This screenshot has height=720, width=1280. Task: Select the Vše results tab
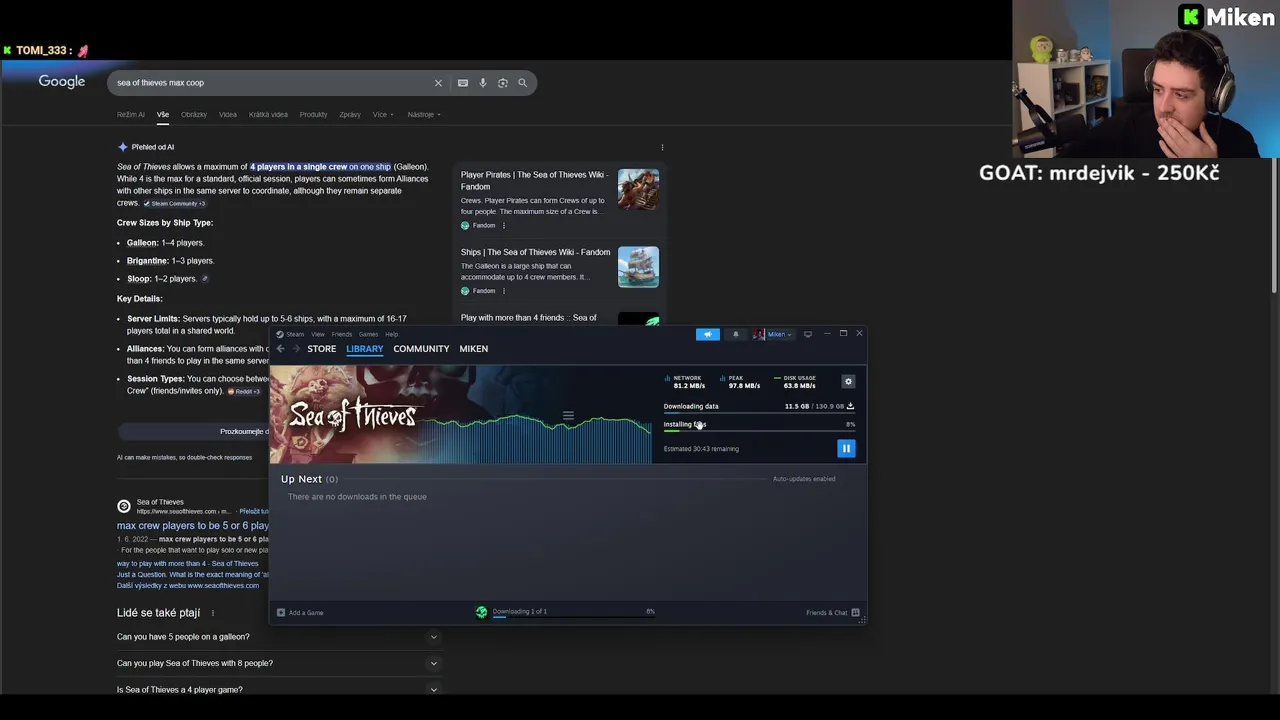tap(163, 115)
